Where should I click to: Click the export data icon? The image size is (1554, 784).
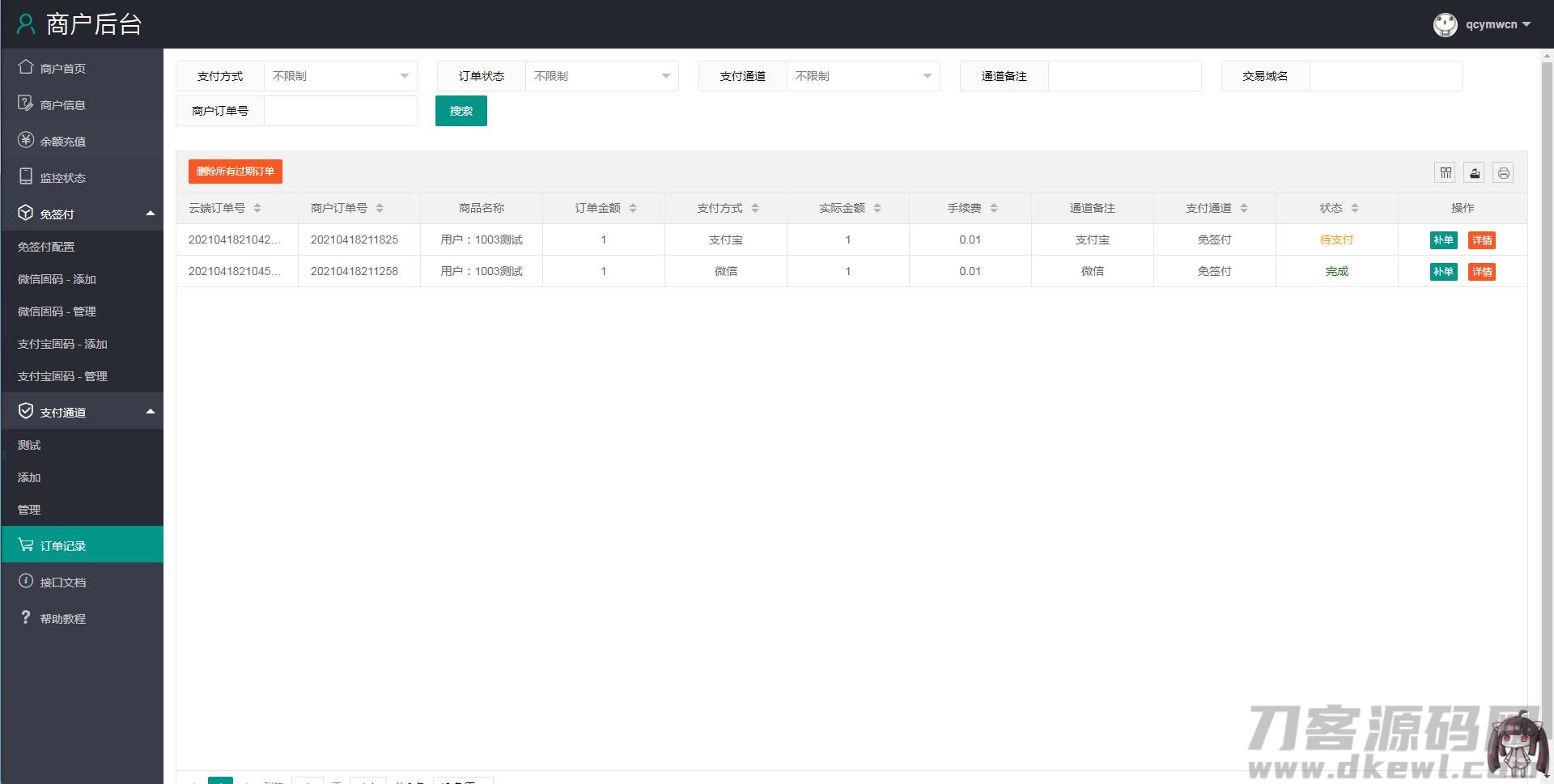[1474, 172]
